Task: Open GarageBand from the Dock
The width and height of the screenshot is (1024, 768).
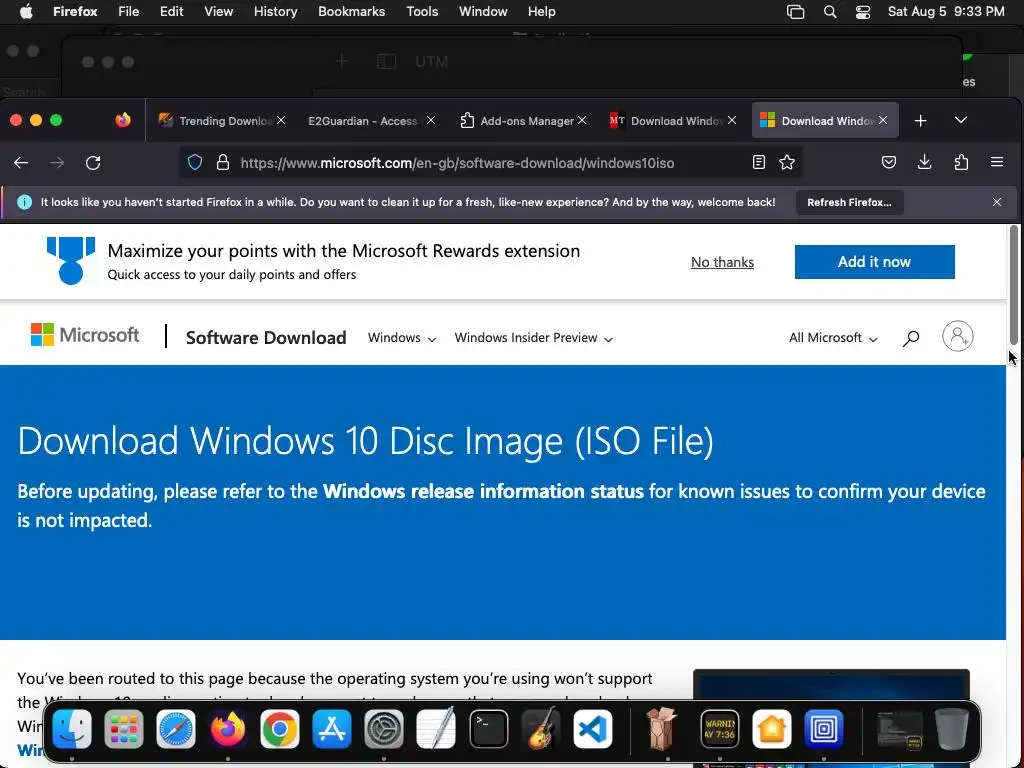Action: pos(541,729)
